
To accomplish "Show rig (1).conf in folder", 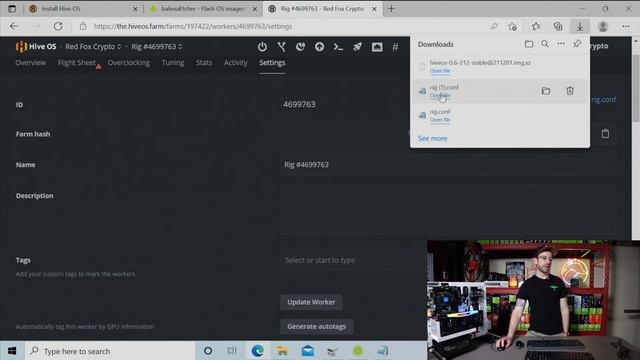I will (546, 91).
